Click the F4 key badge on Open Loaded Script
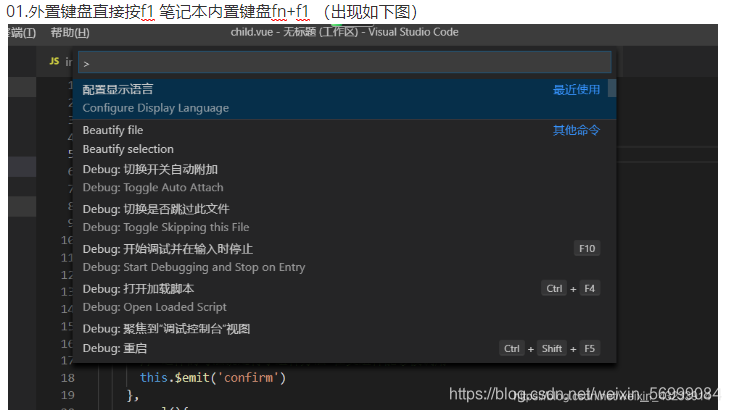 coord(590,289)
